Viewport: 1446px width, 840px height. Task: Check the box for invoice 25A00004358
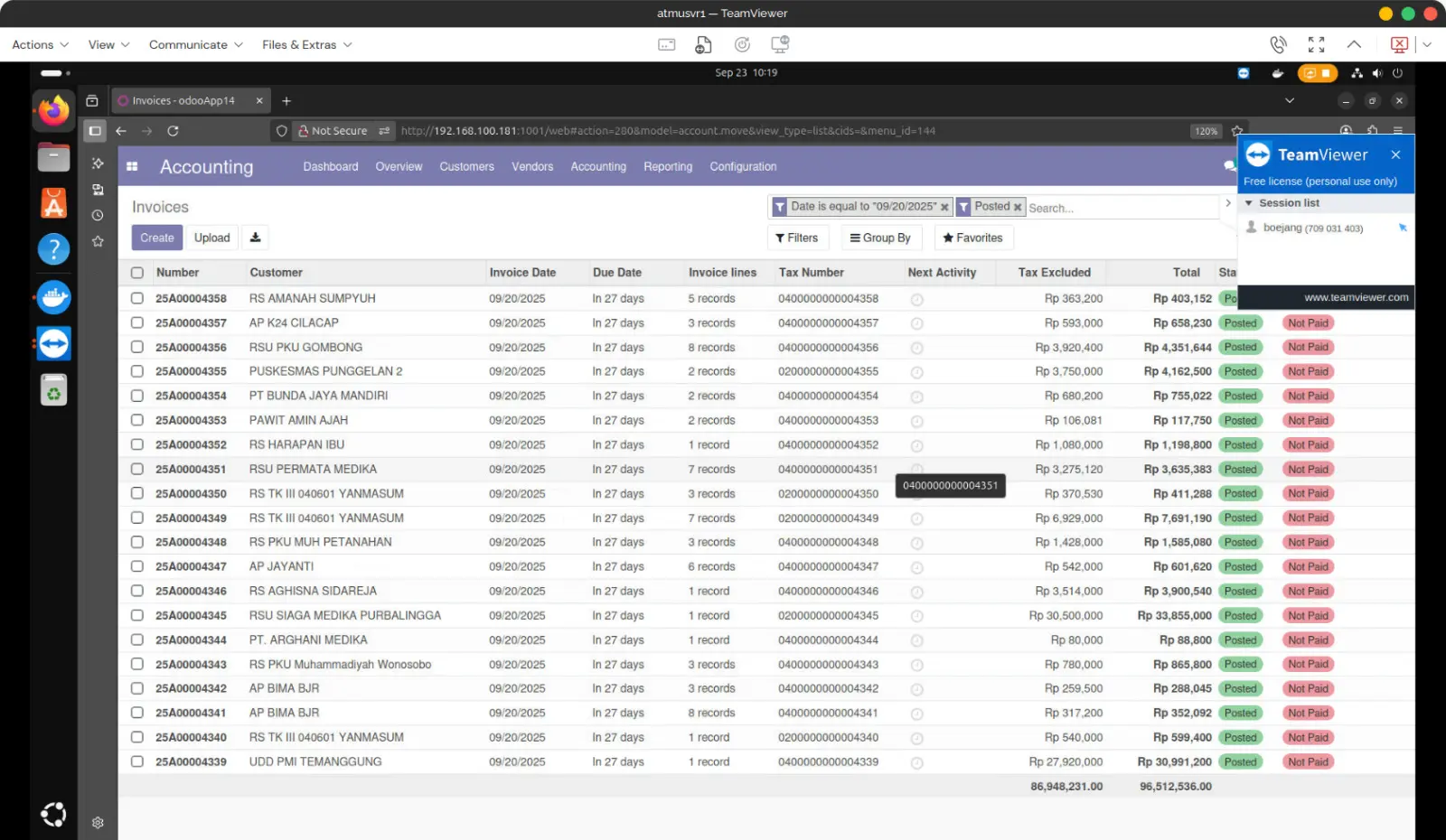click(x=137, y=298)
